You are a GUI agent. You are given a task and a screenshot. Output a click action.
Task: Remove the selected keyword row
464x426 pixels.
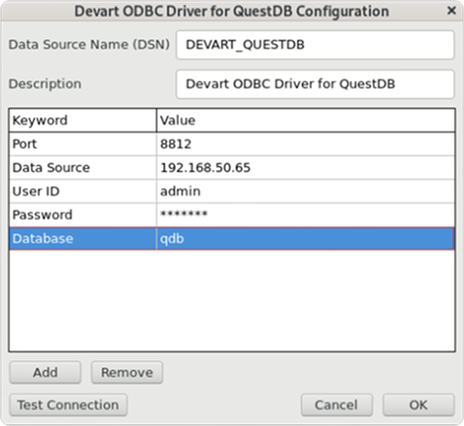(x=127, y=372)
